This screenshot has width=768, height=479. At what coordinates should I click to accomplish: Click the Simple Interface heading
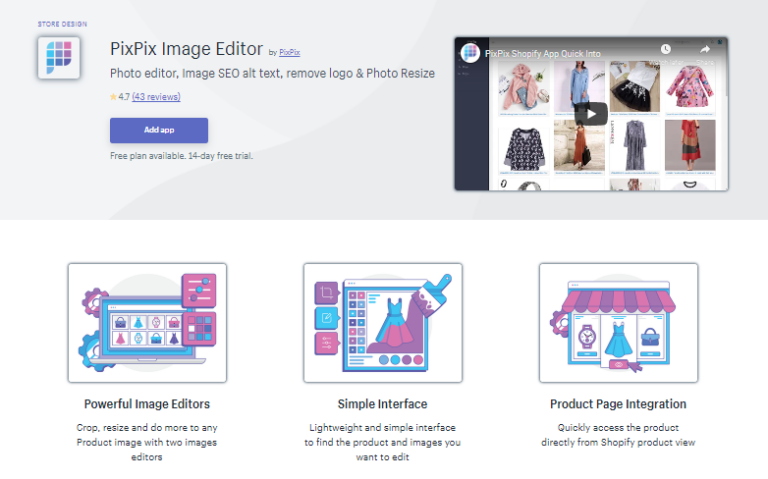(383, 404)
